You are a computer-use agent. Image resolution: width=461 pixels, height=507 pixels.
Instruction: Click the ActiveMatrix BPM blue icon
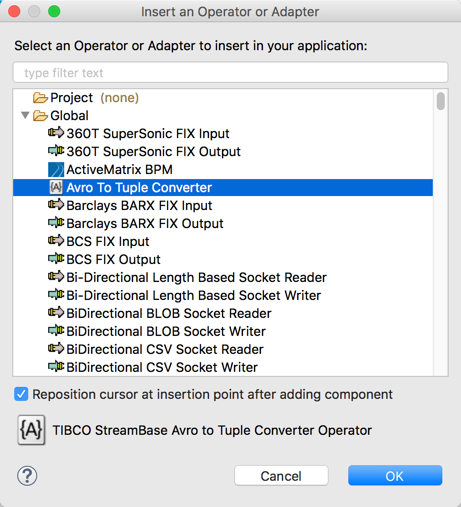[x=56, y=169]
